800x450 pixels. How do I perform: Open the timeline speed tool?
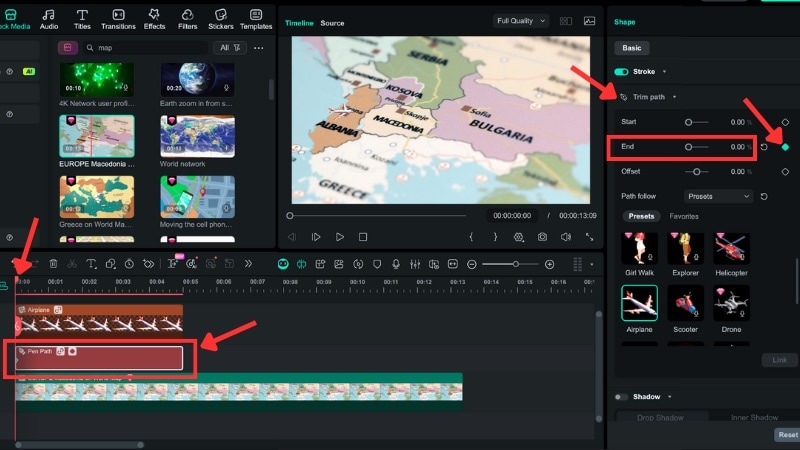(129, 264)
